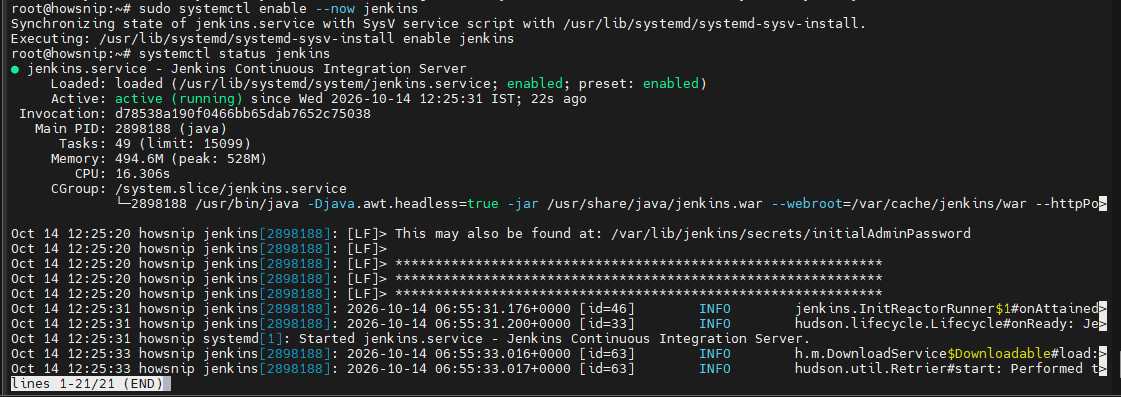Select /usr/share/java/jenkins.war path

655,204
